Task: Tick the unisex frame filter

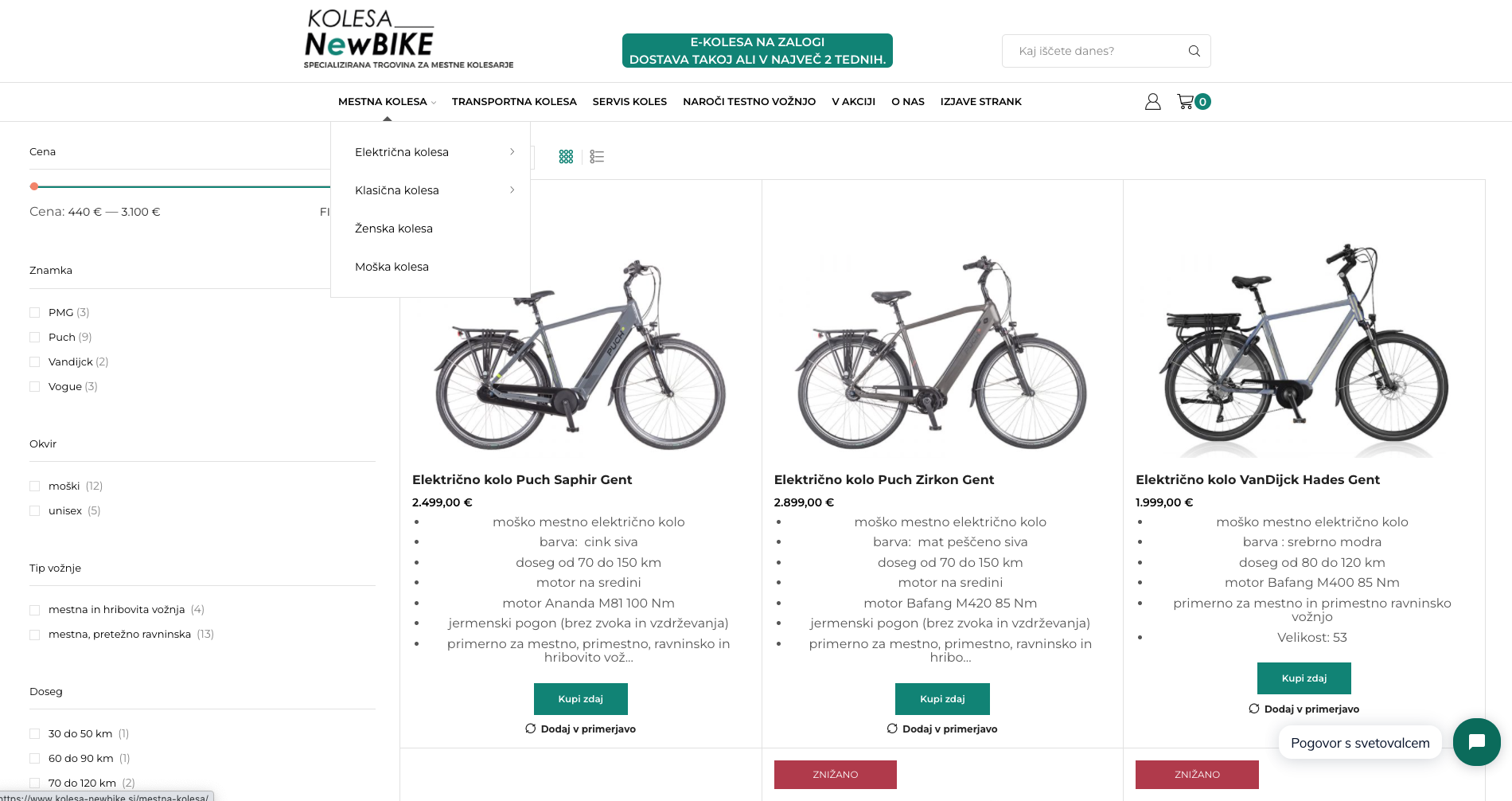Action: [35, 510]
